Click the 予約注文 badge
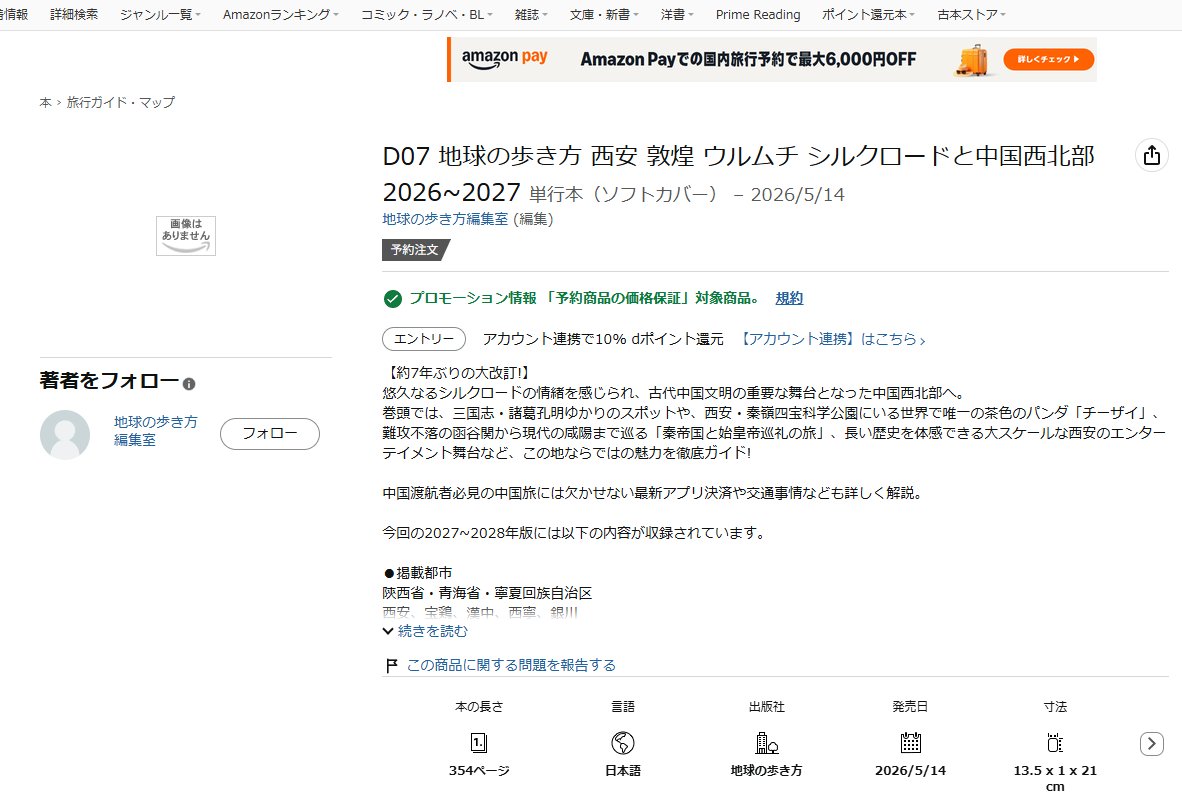Image resolution: width=1182 pixels, height=805 pixels. click(415, 249)
